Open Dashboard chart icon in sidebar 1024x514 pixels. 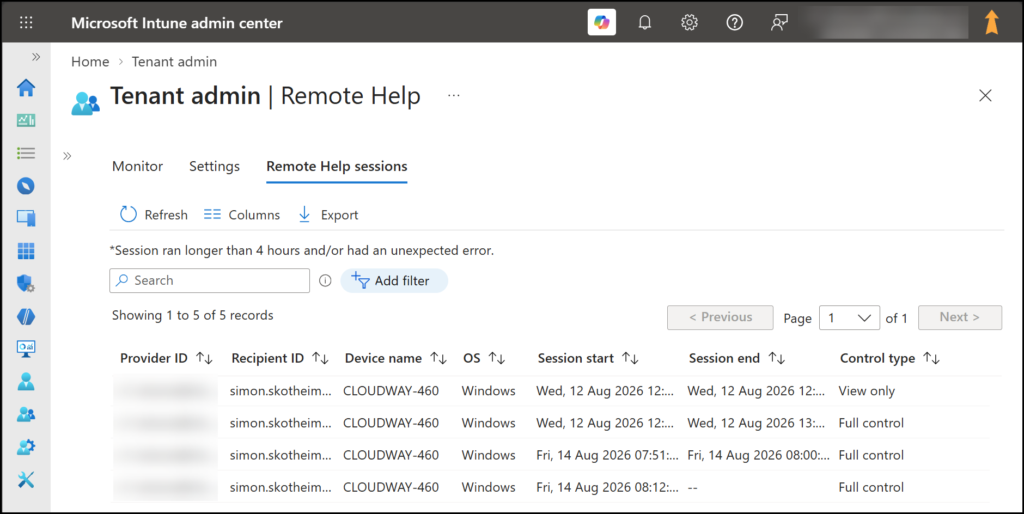tap(26, 120)
